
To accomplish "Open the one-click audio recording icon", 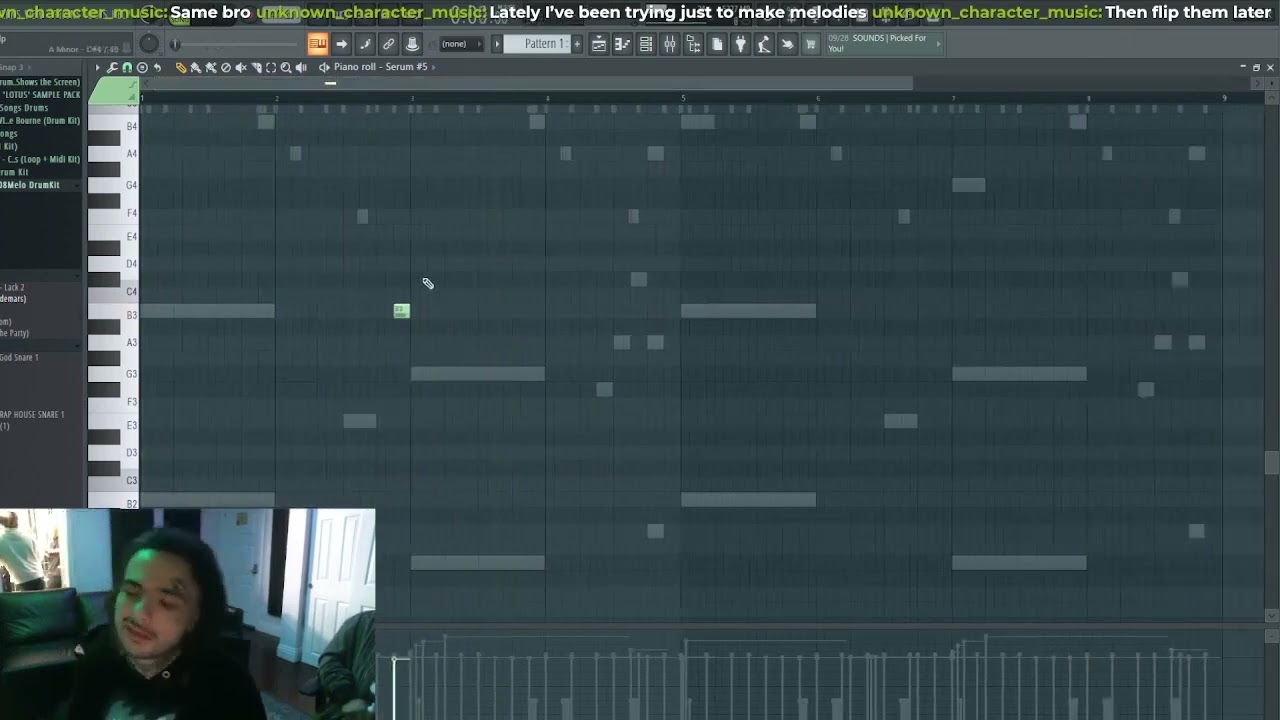I will coord(788,44).
